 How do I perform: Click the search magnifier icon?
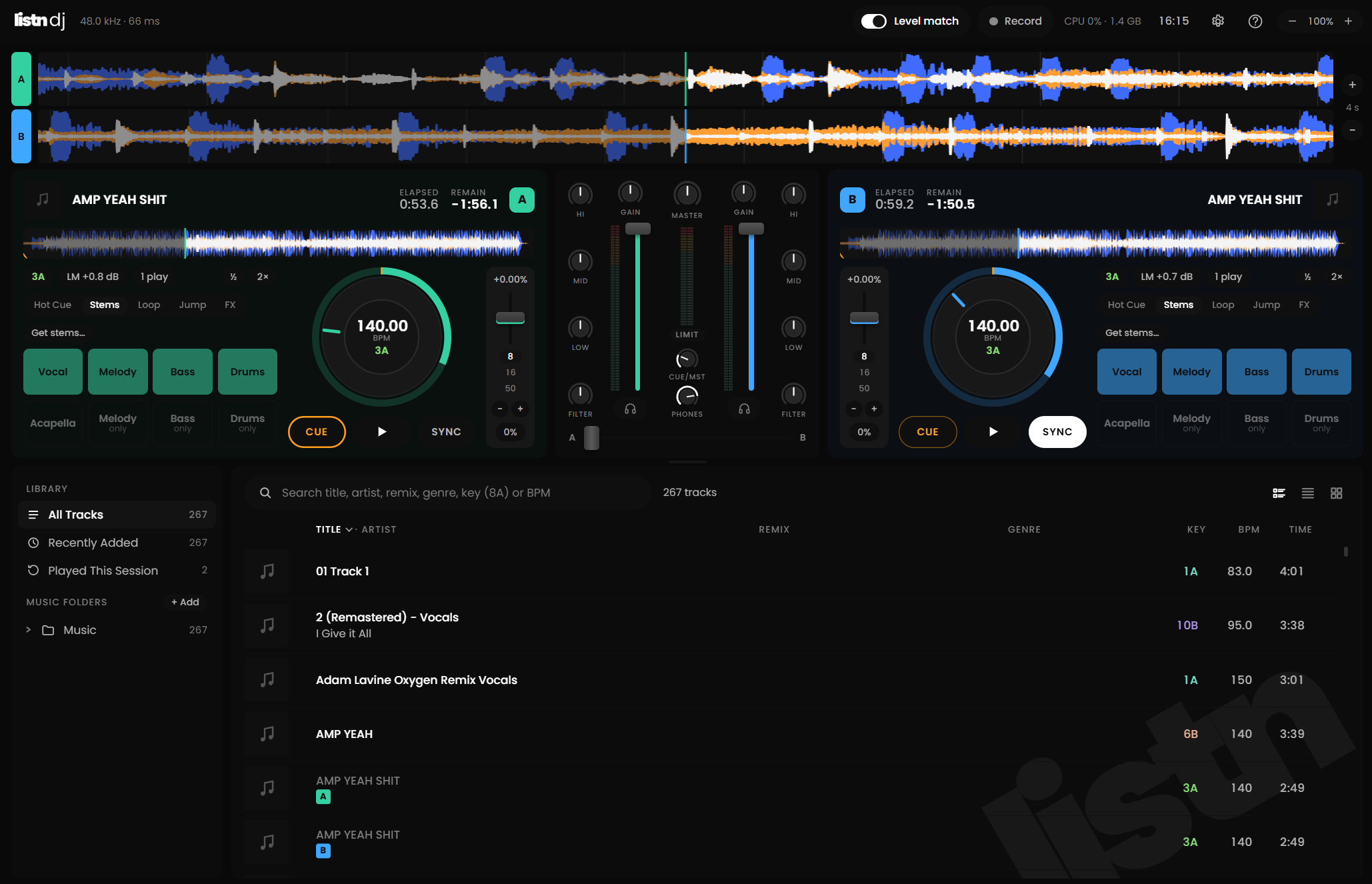pyautogui.click(x=265, y=493)
